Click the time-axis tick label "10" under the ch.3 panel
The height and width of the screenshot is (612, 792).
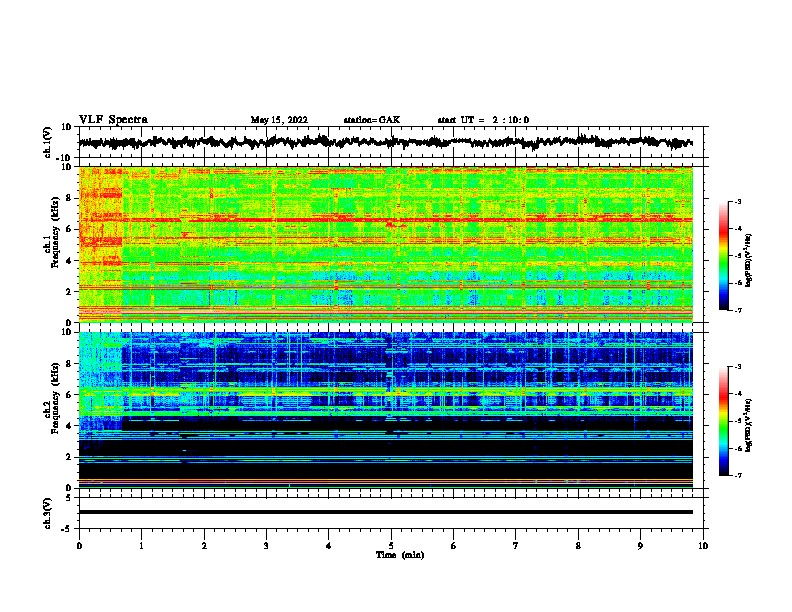[703, 546]
